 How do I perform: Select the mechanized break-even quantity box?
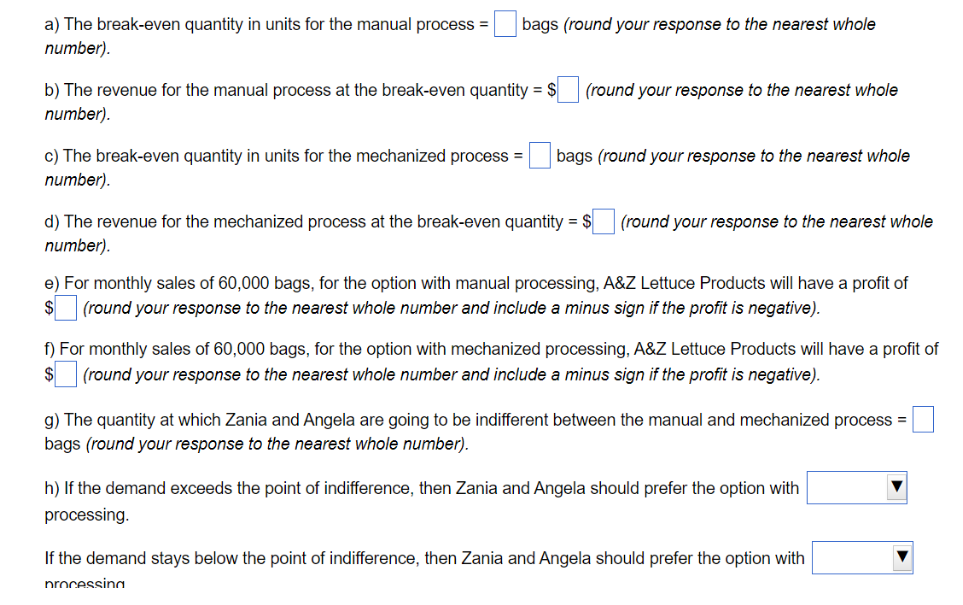539,155
